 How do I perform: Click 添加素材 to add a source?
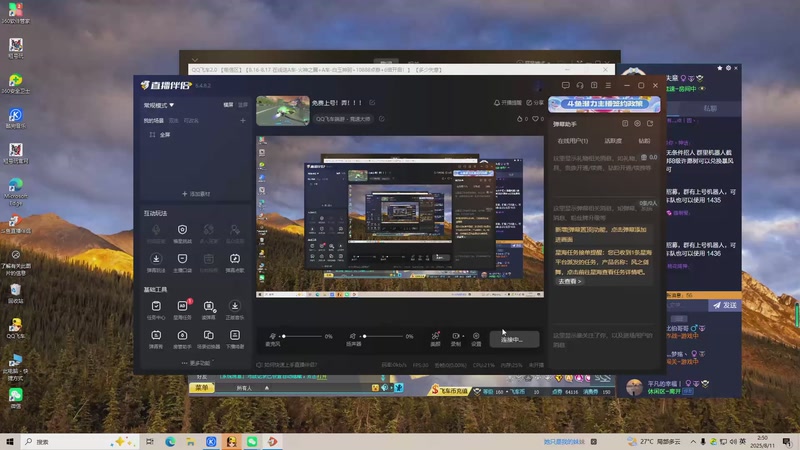pyautogui.click(x=196, y=194)
